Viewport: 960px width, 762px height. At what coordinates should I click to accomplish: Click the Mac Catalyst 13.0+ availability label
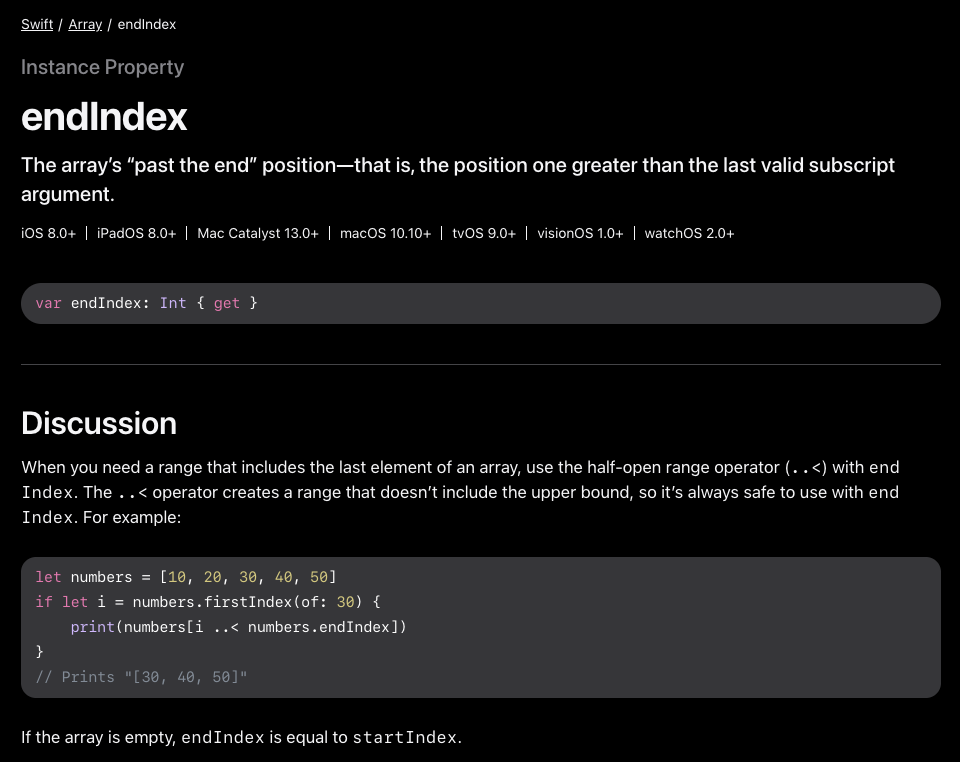tap(258, 233)
